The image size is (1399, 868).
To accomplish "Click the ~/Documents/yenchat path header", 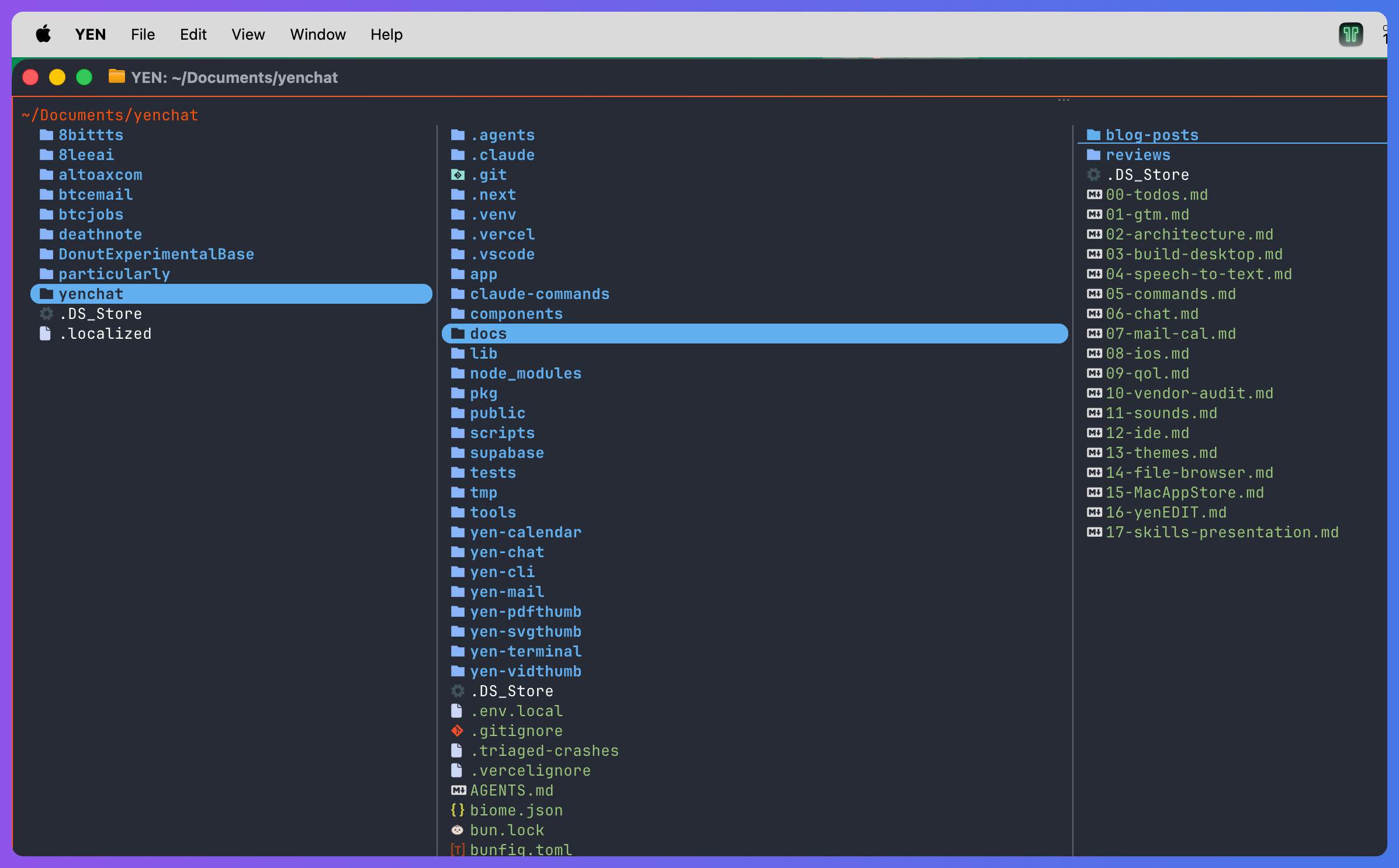I will [x=110, y=115].
